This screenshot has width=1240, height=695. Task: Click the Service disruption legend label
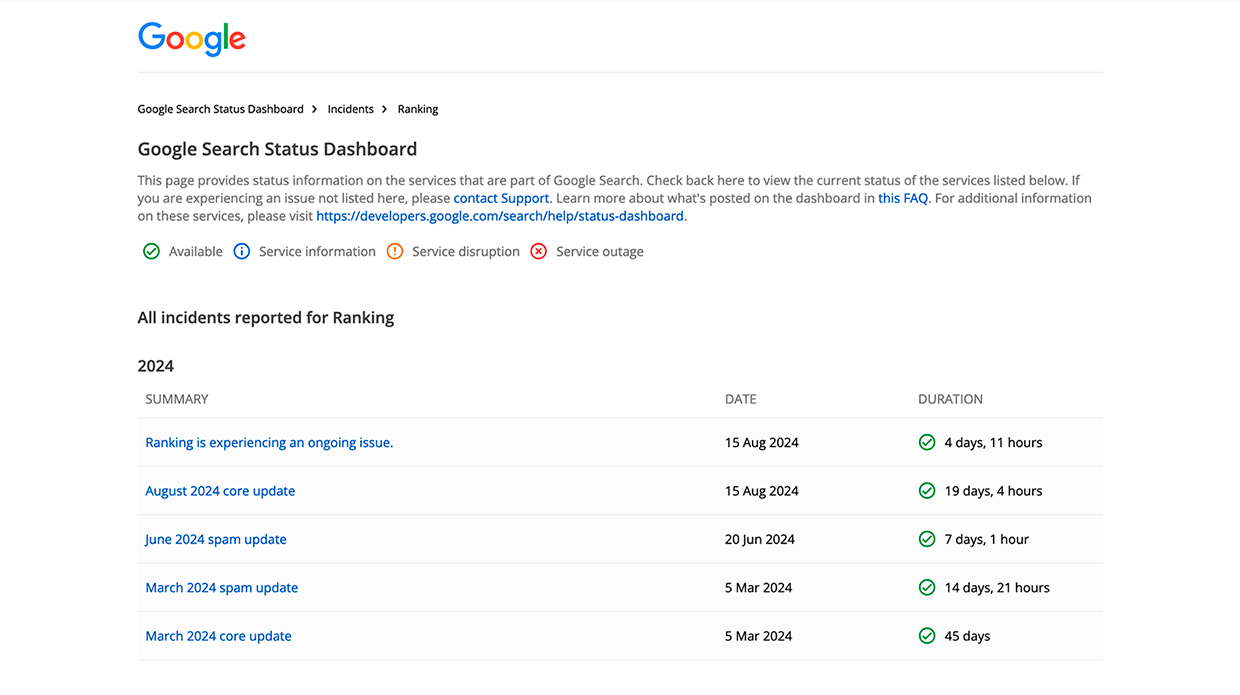[x=466, y=252]
